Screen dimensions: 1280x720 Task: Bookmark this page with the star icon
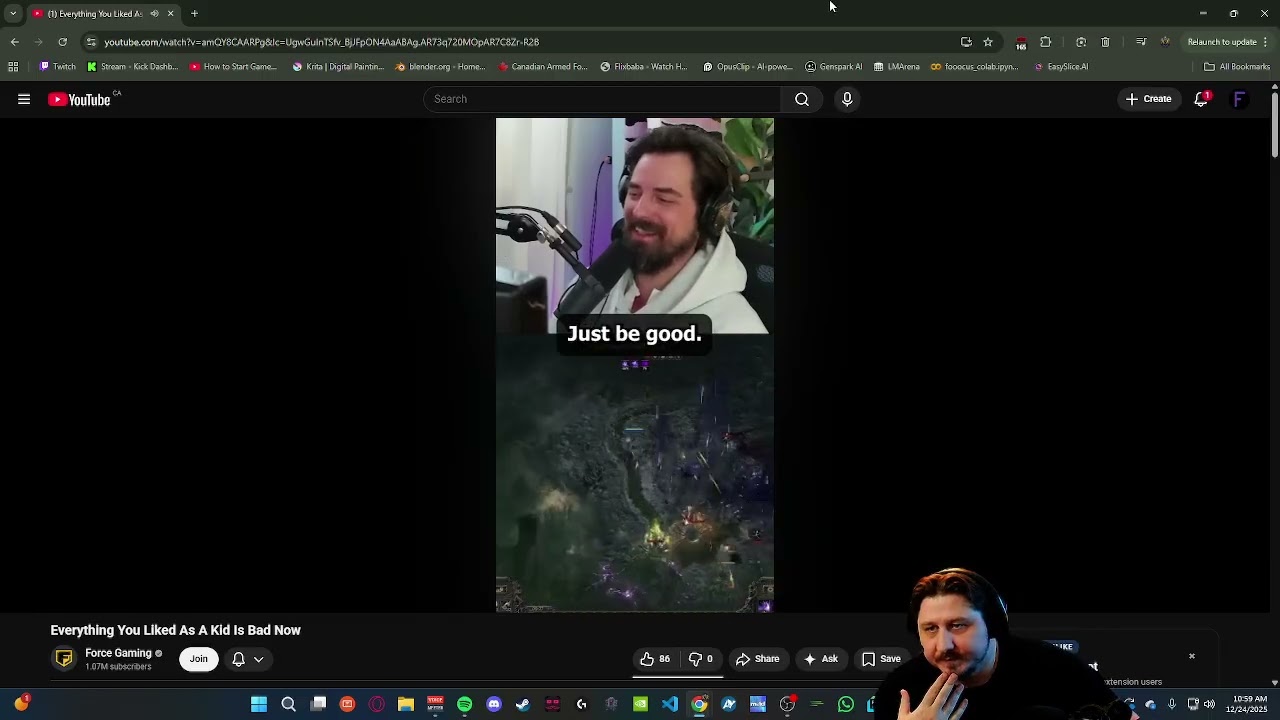click(x=988, y=42)
